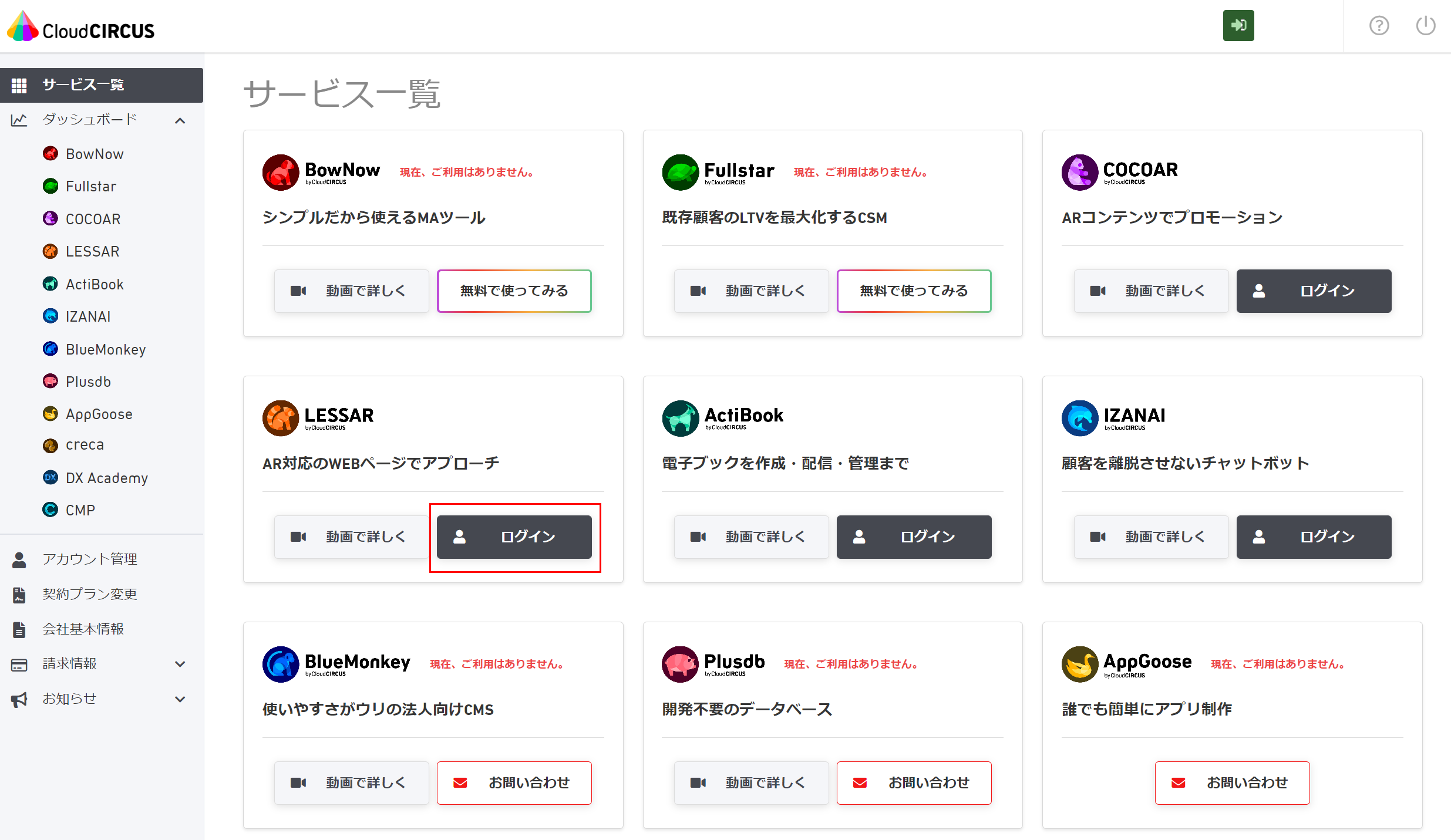This screenshot has height=840, width=1451.
Task: Click BlueMonkey card 動画で詳しく button
Action: pyautogui.click(x=351, y=783)
